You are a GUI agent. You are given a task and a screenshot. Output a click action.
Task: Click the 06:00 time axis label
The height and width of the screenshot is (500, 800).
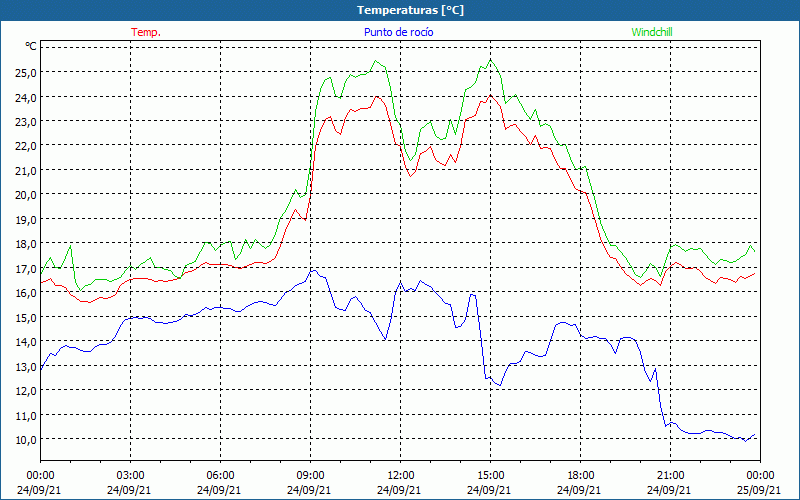pos(220,475)
